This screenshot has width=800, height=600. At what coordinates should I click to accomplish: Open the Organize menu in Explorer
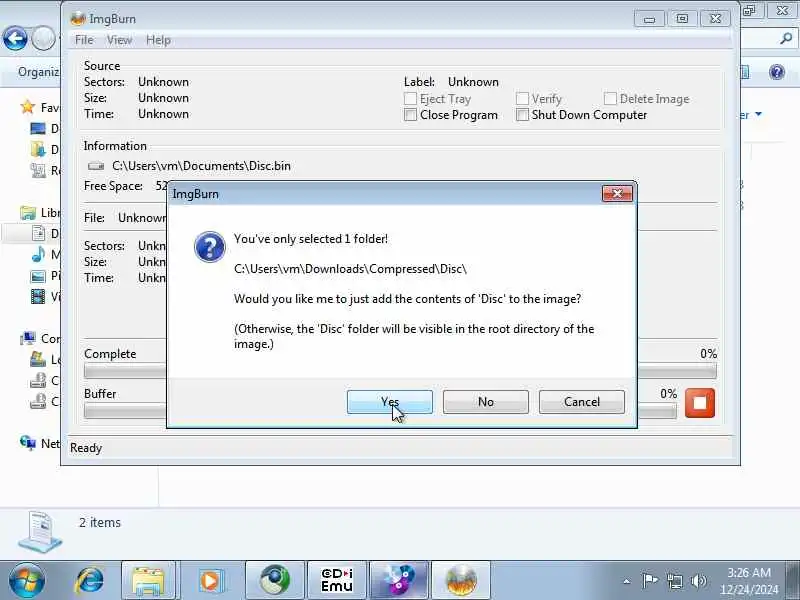coord(38,72)
